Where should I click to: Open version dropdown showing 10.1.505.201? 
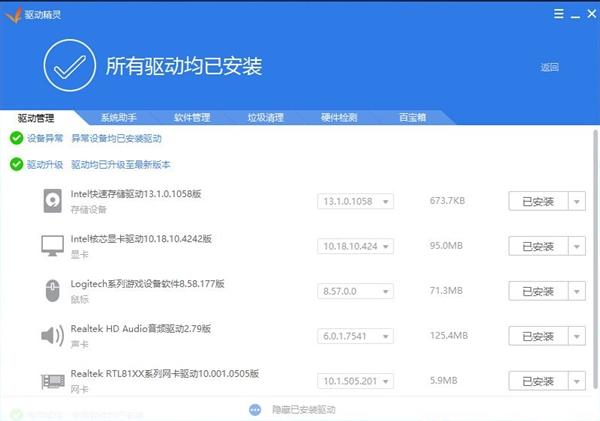[355, 381]
